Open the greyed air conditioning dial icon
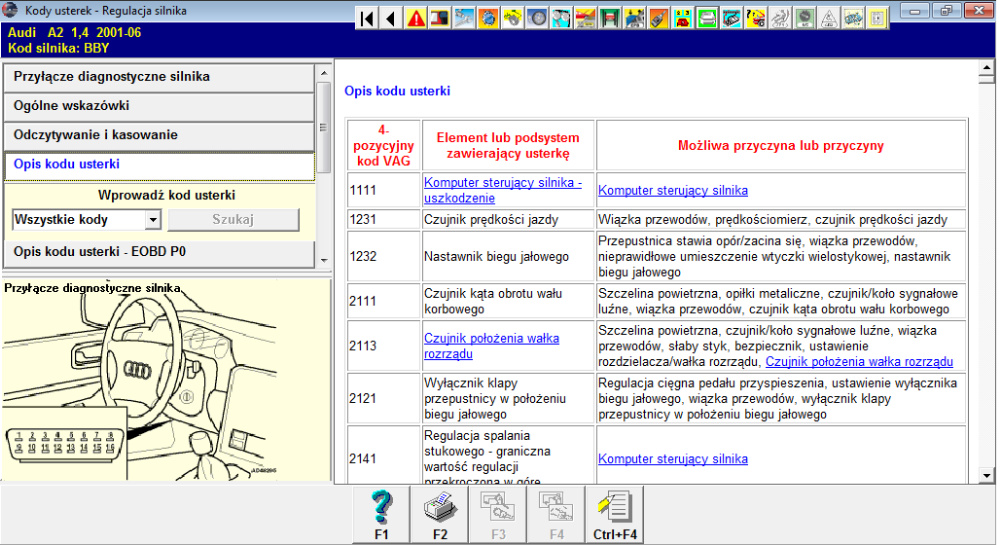The width and height of the screenshot is (1000, 545). 804,18
